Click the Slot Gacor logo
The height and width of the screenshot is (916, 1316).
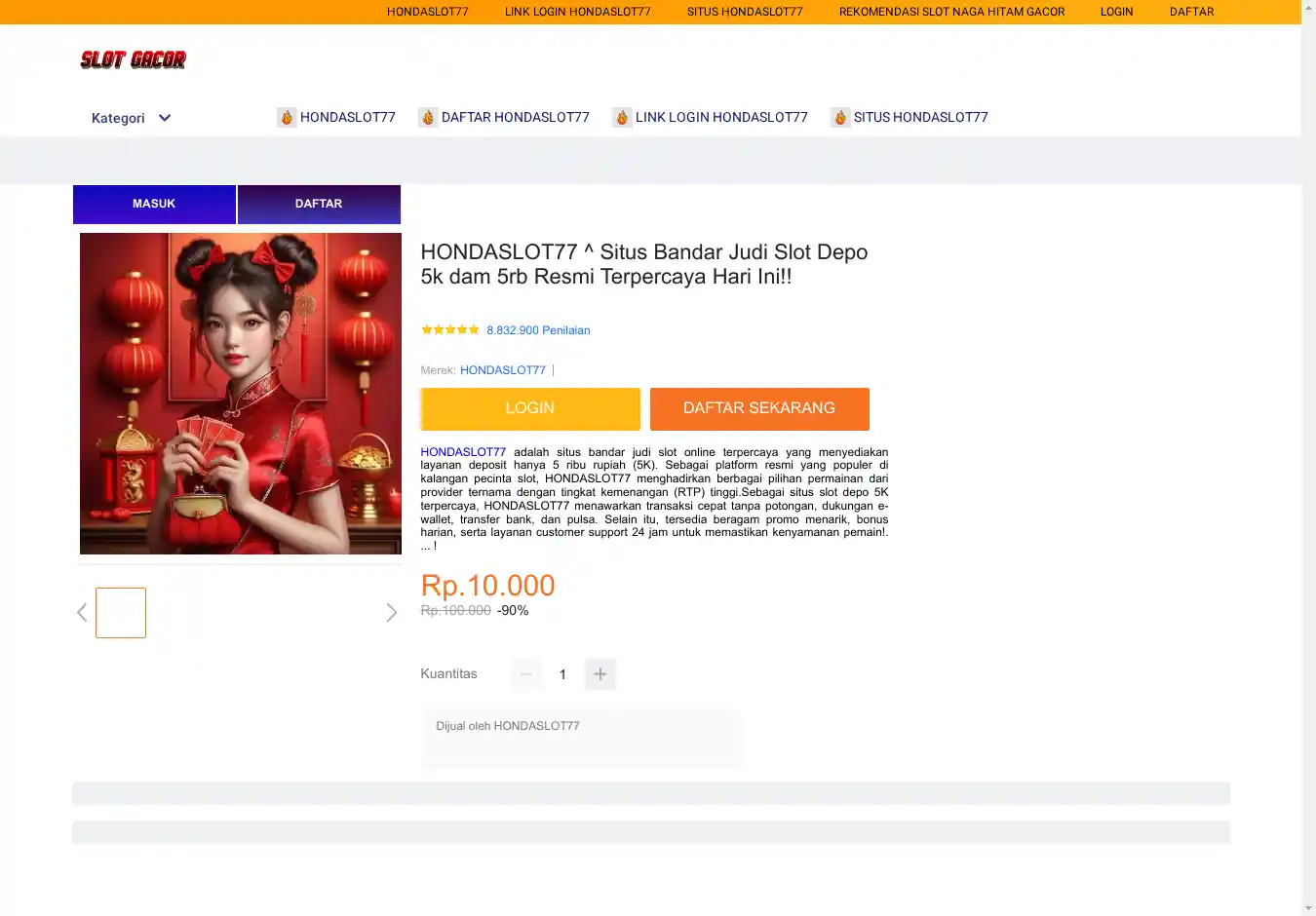(133, 60)
